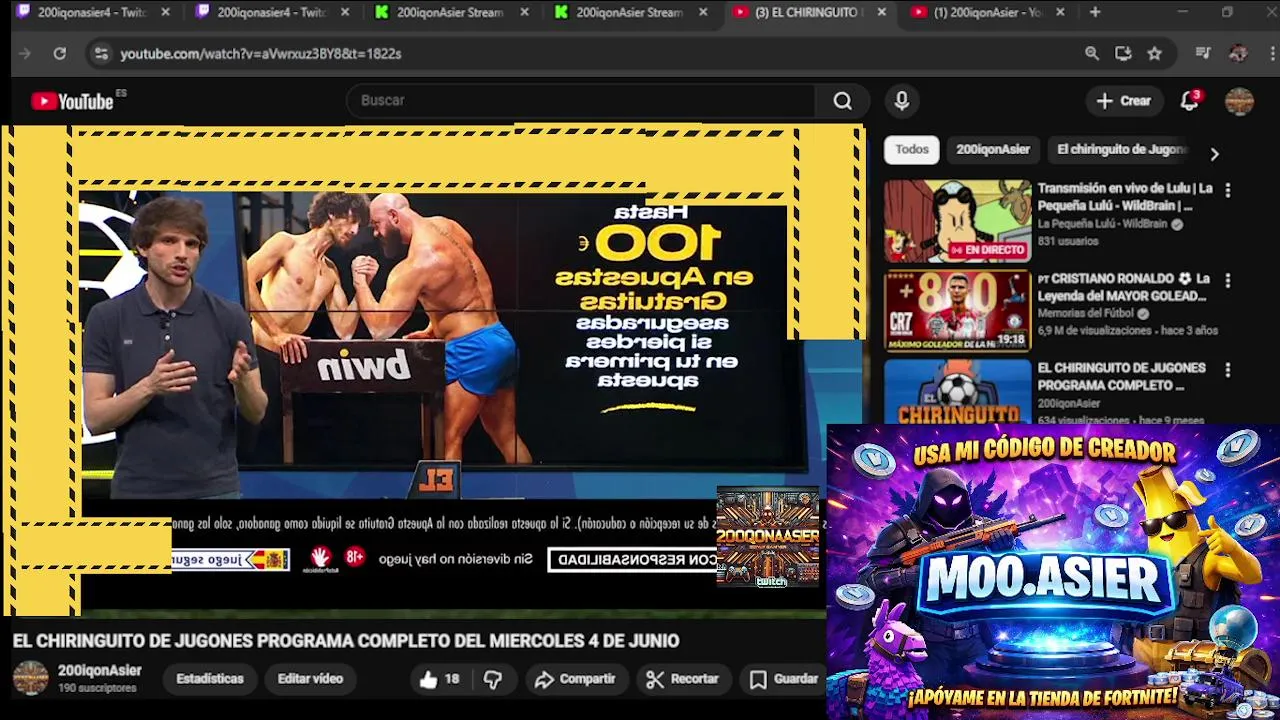Screen dimensions: 1280x720
Task: Focus the Buscar search field
Action: point(580,100)
